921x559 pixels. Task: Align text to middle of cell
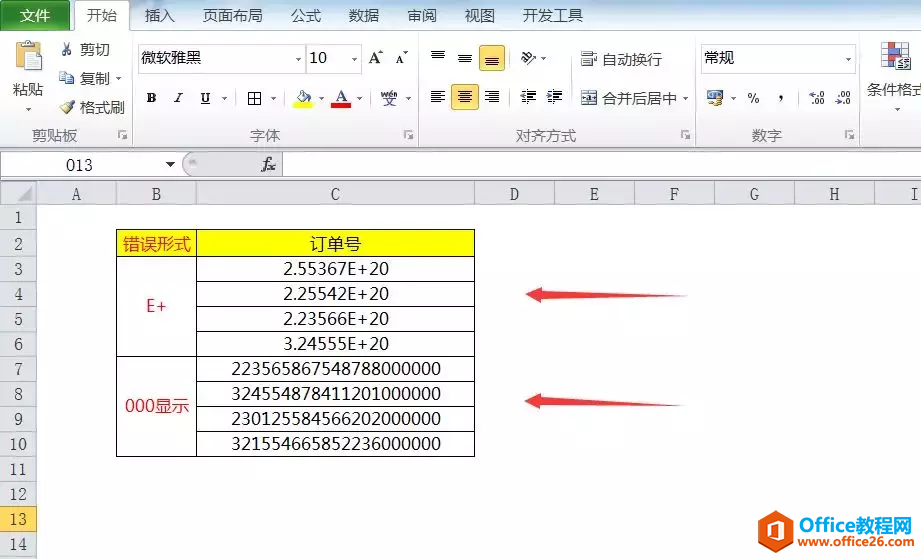pyautogui.click(x=465, y=58)
